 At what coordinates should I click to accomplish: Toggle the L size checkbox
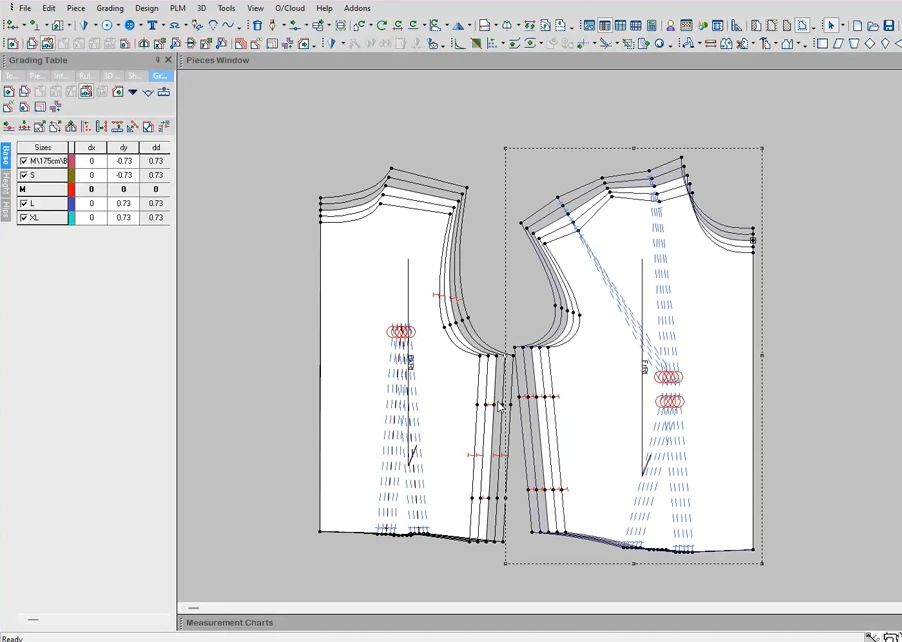pyautogui.click(x=25, y=203)
